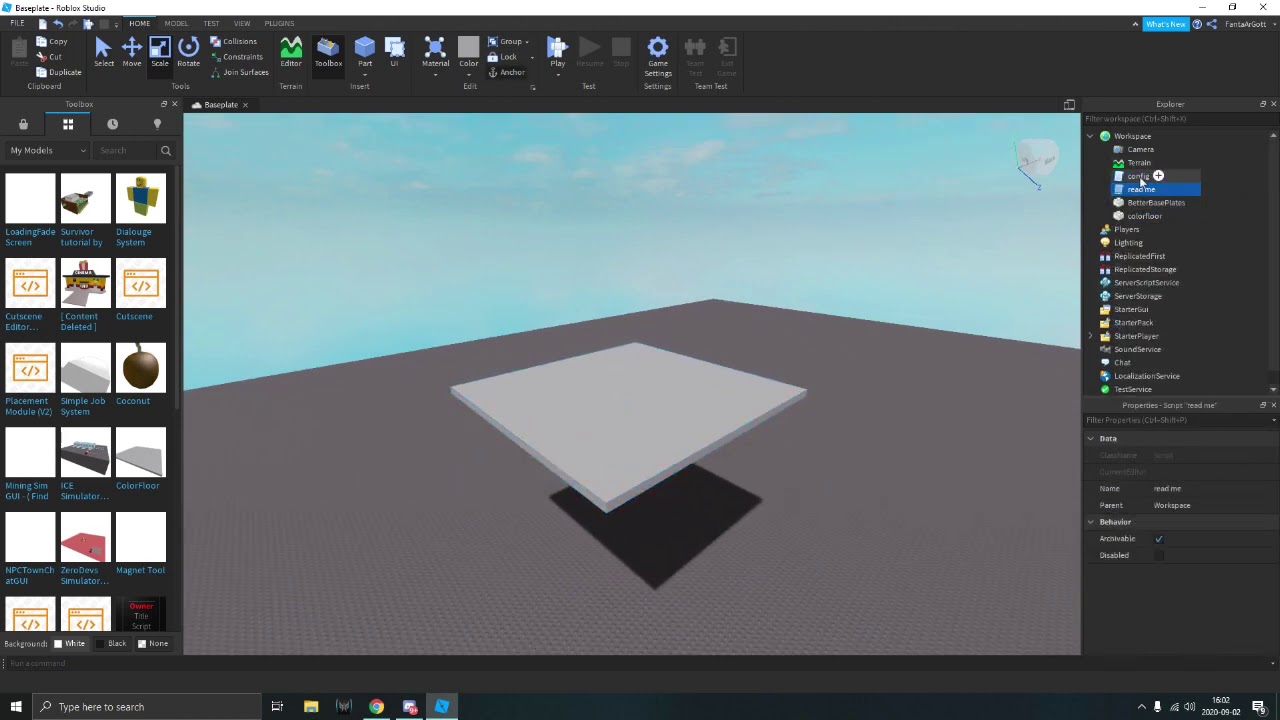Toggle Join Surfaces option

click(x=240, y=72)
